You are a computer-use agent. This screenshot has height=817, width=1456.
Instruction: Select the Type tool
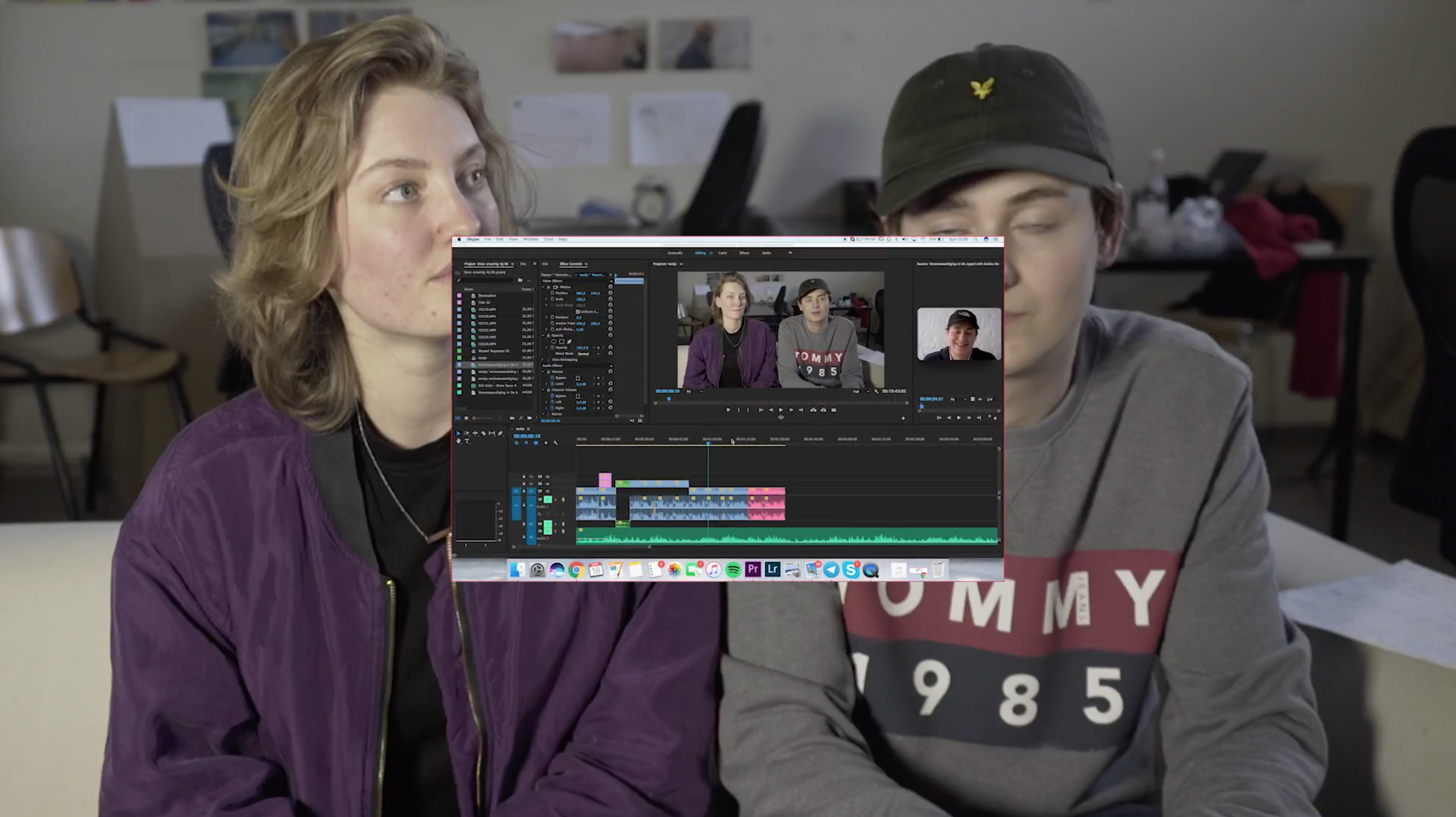(467, 441)
